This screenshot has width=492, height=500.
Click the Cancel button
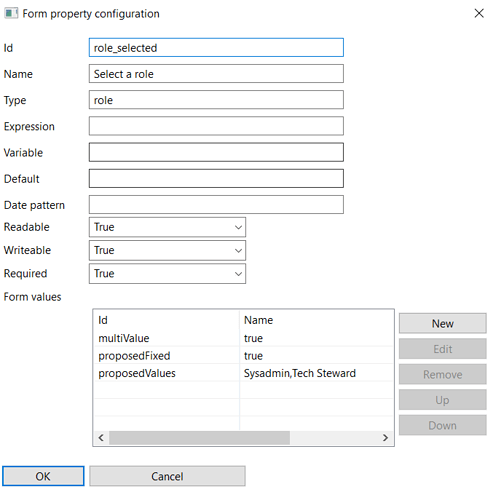(167, 476)
